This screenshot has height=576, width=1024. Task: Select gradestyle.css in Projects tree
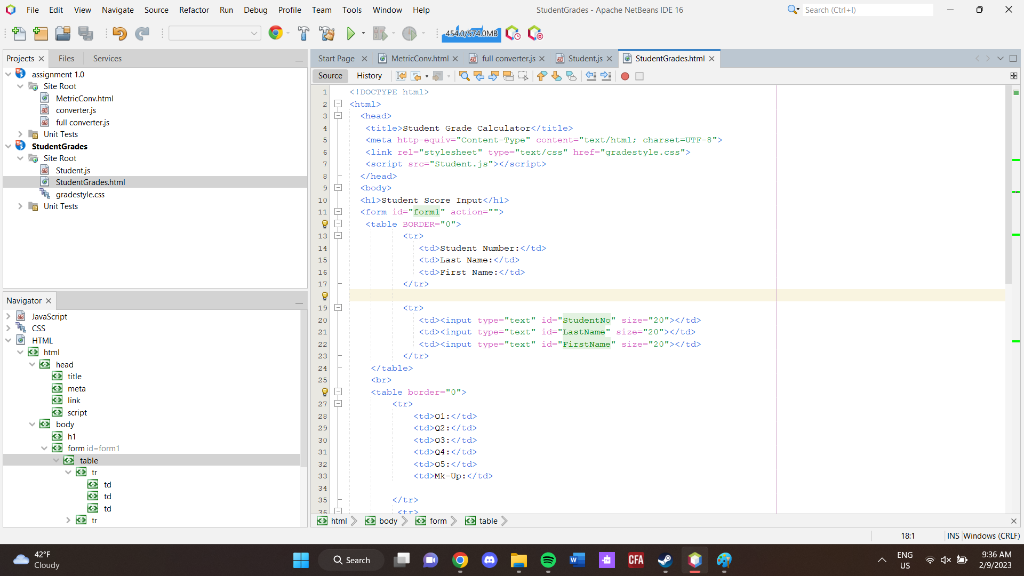80,194
